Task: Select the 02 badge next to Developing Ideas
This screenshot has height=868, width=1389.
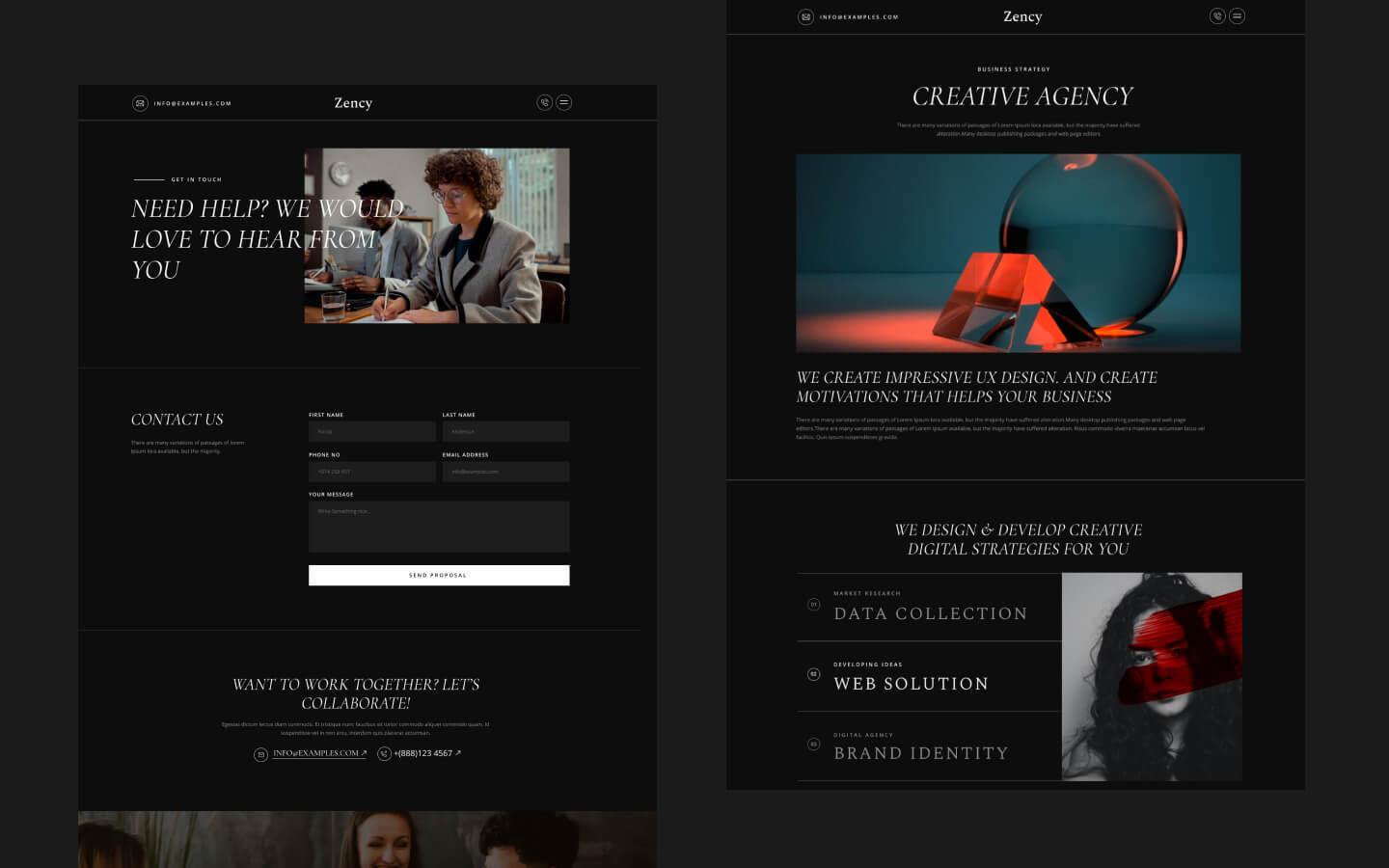Action: pyautogui.click(x=814, y=674)
